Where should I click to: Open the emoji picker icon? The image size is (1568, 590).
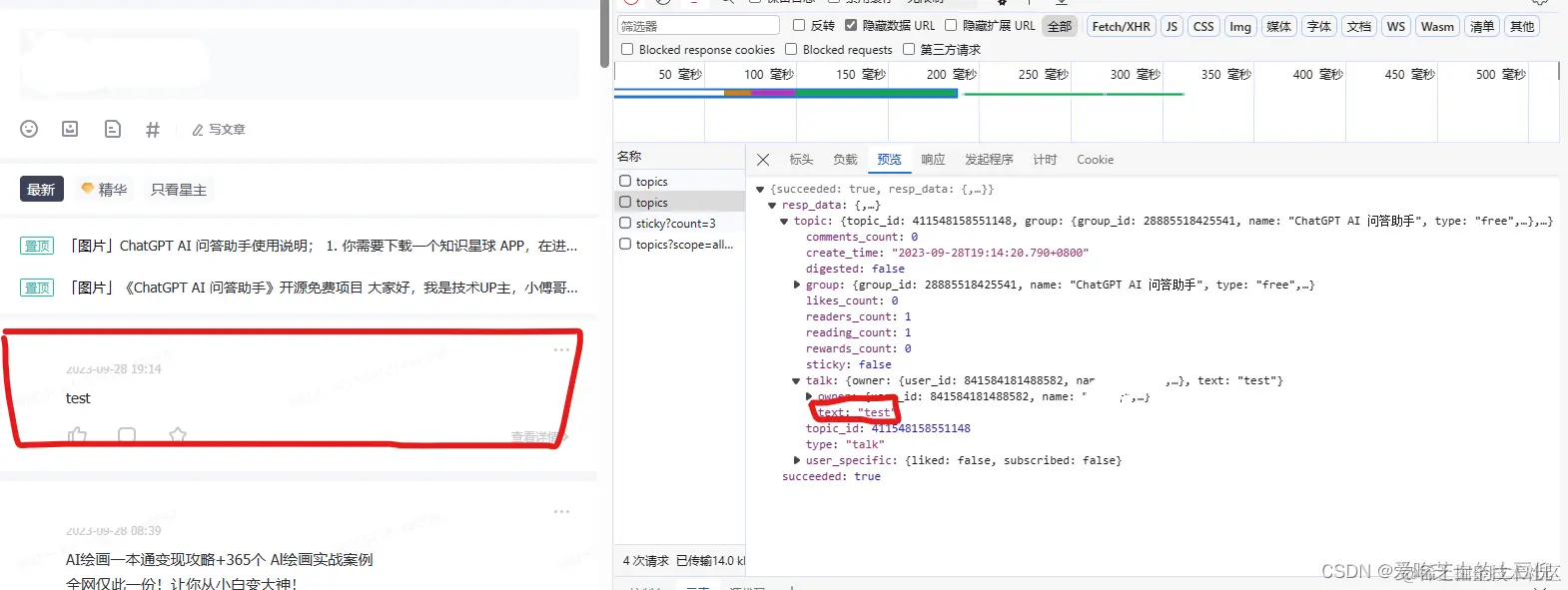coord(29,129)
